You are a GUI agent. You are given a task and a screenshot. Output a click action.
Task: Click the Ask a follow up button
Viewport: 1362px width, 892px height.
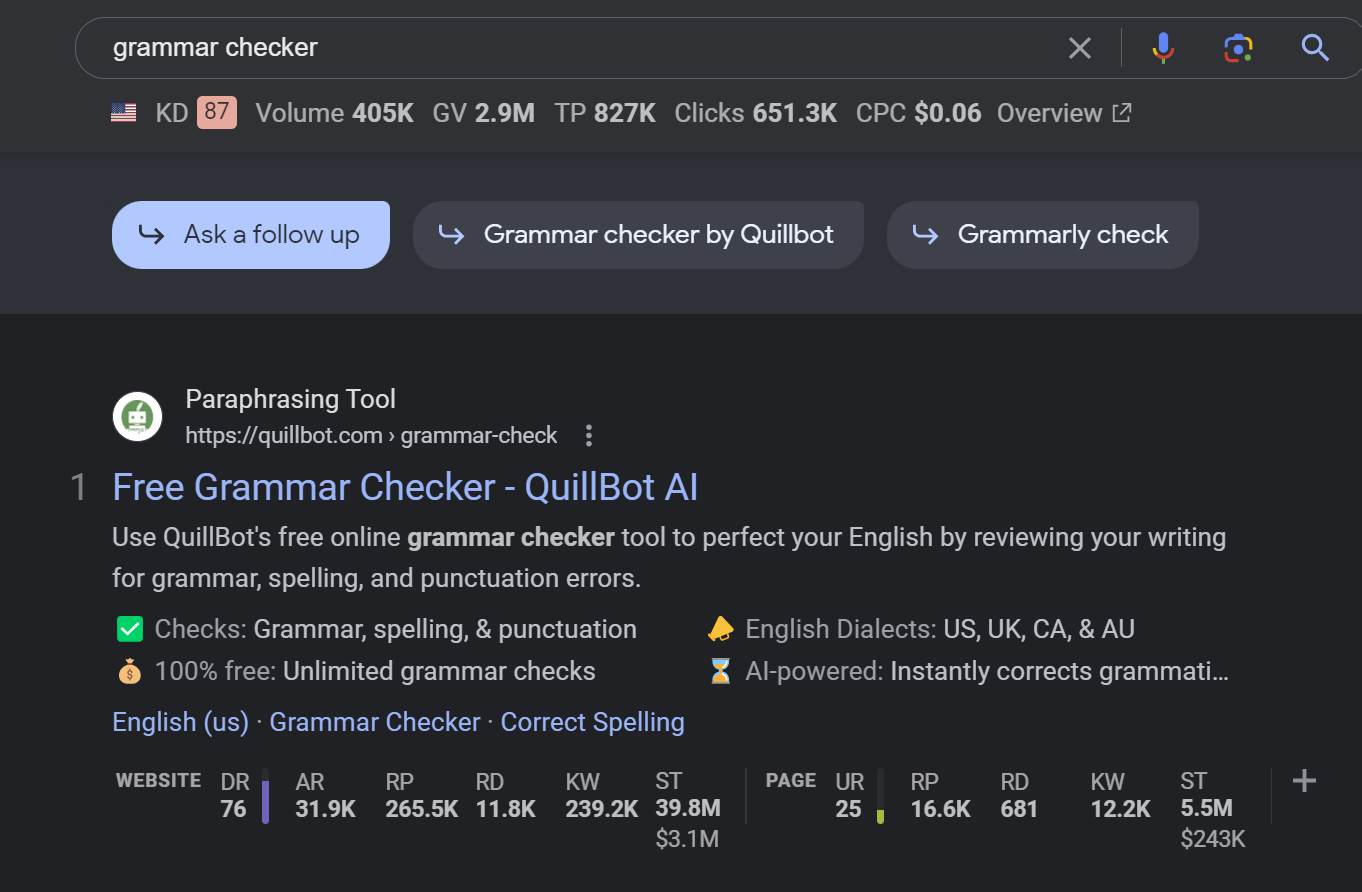[251, 235]
